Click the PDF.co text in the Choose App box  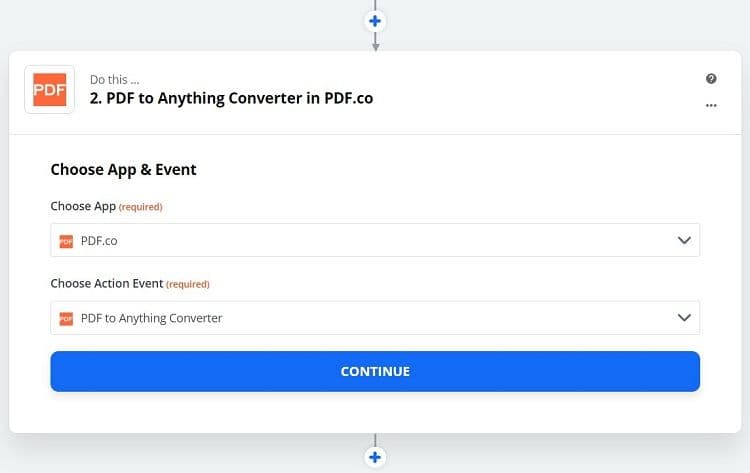point(99,241)
